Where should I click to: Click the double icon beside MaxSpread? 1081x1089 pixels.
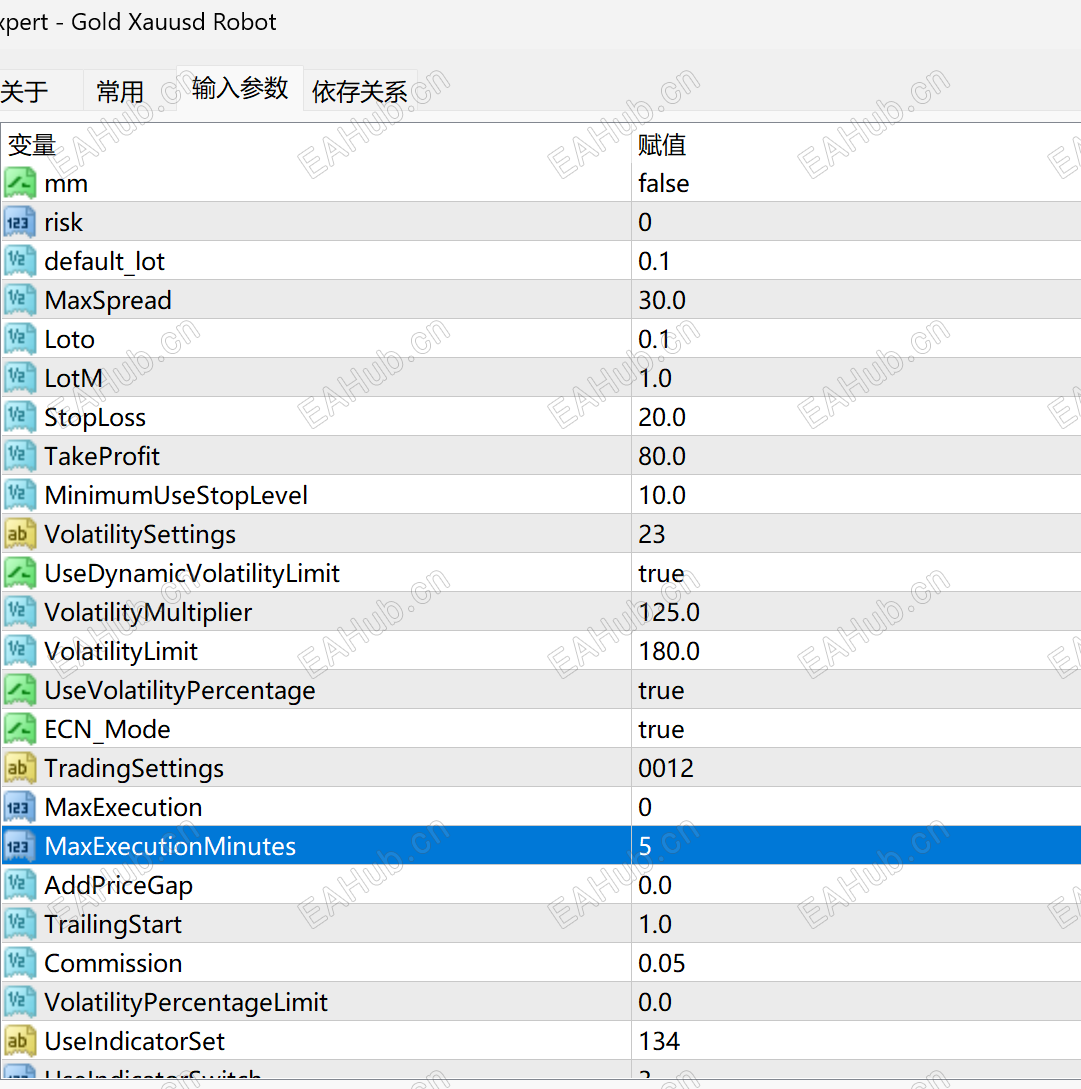click(x=19, y=300)
